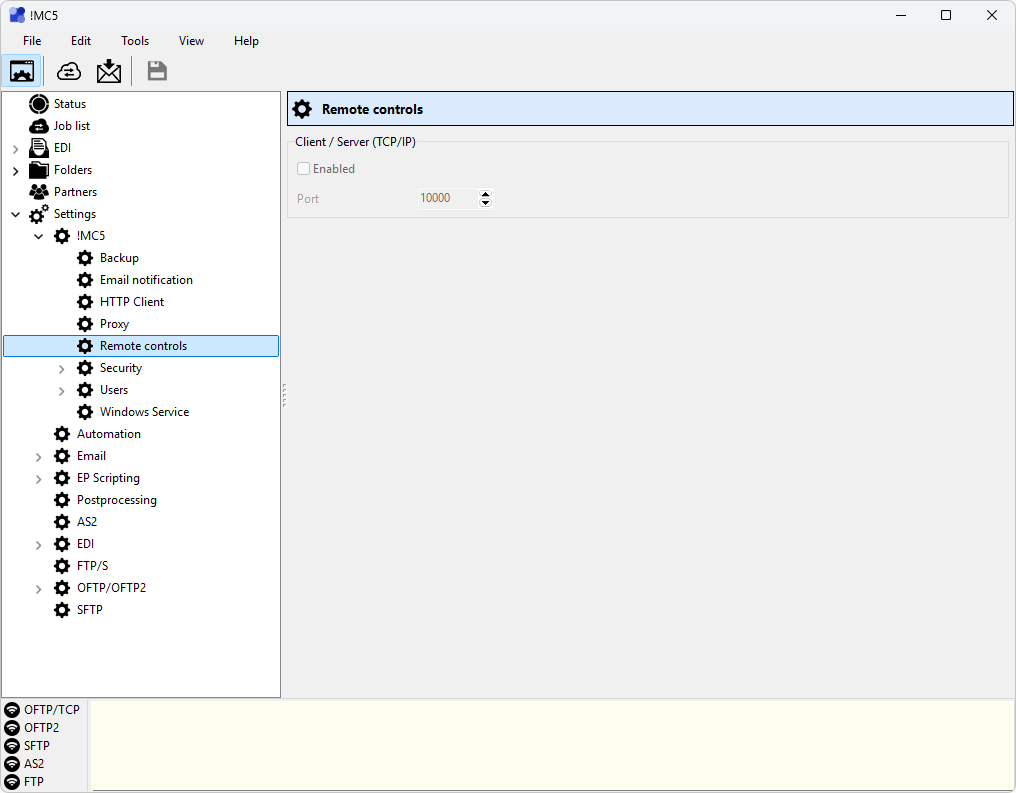Select the top-level EDI document icon
1016x793 pixels.
39,148
